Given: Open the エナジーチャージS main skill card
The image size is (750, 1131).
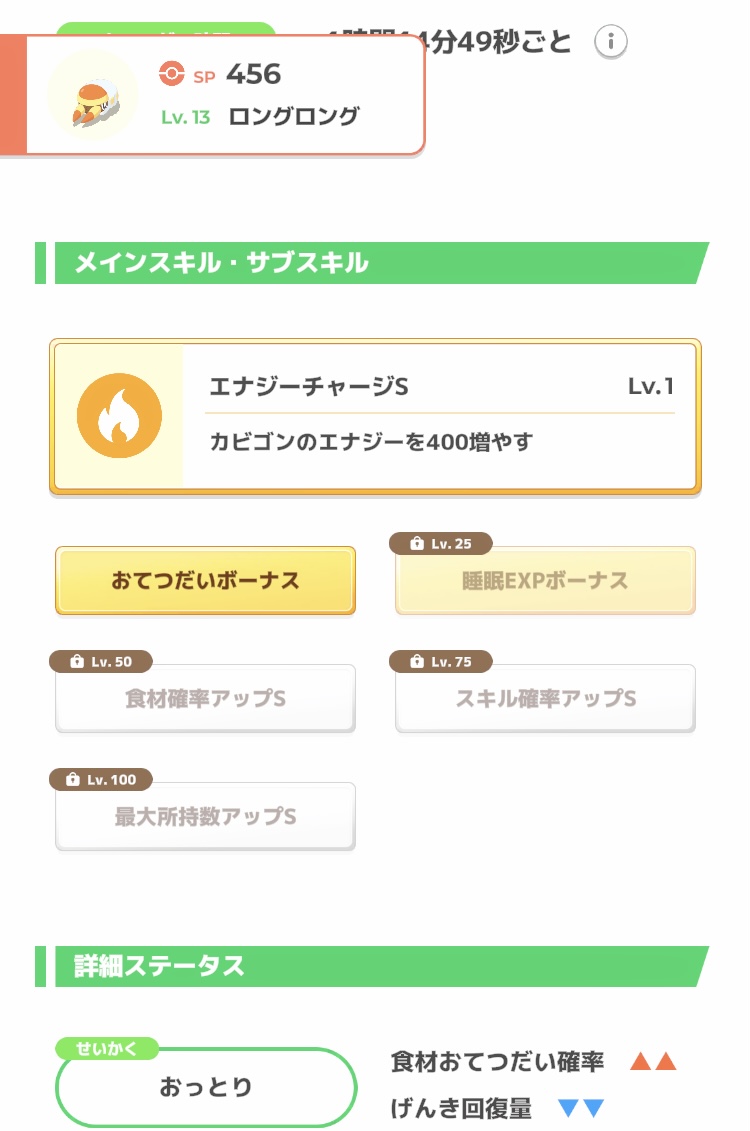Looking at the screenshot, I should 375,417.
